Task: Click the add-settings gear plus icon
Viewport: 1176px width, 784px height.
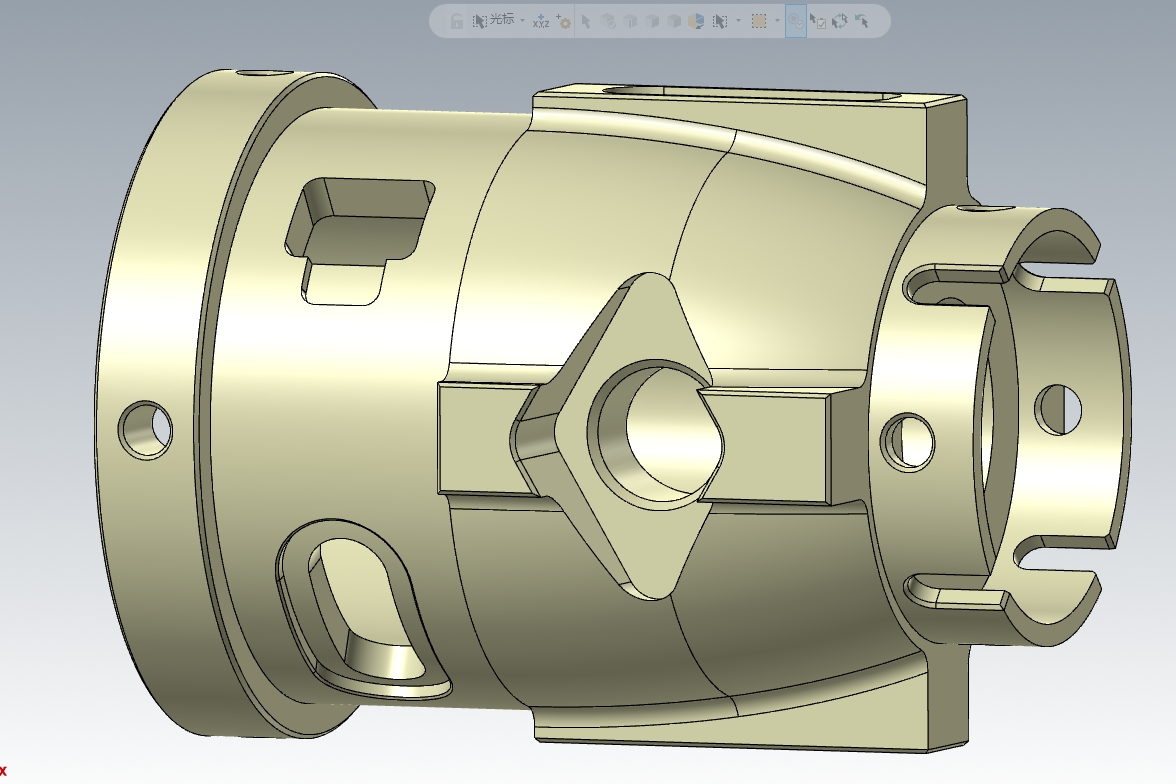Action: (x=563, y=21)
